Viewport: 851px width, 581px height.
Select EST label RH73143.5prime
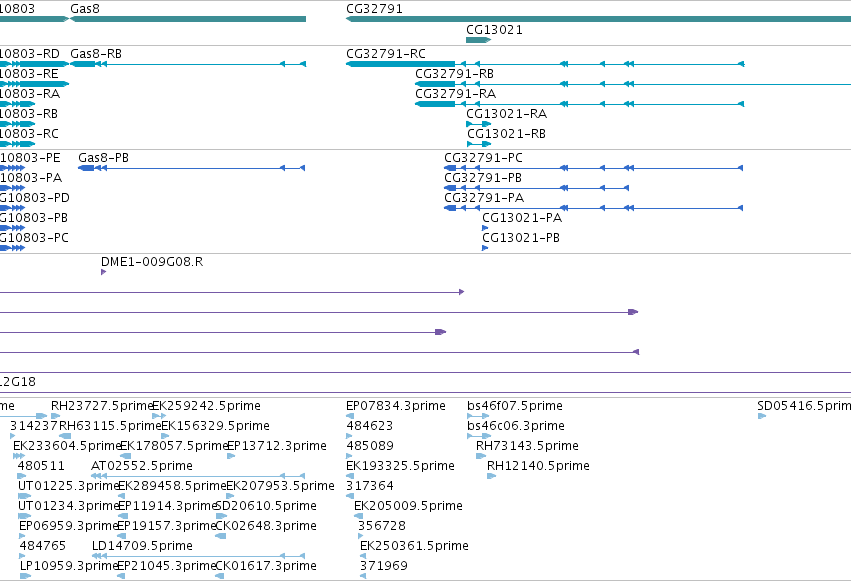coord(527,446)
